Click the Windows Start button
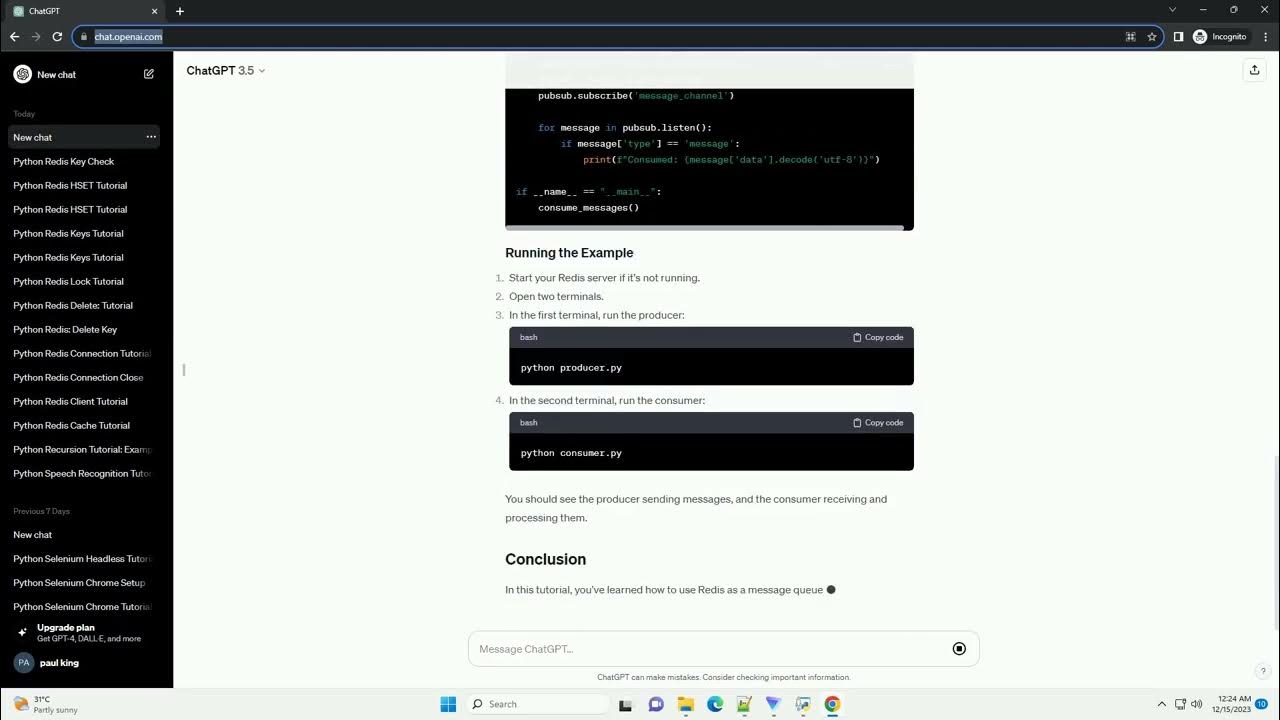The width and height of the screenshot is (1280, 720). click(448, 704)
